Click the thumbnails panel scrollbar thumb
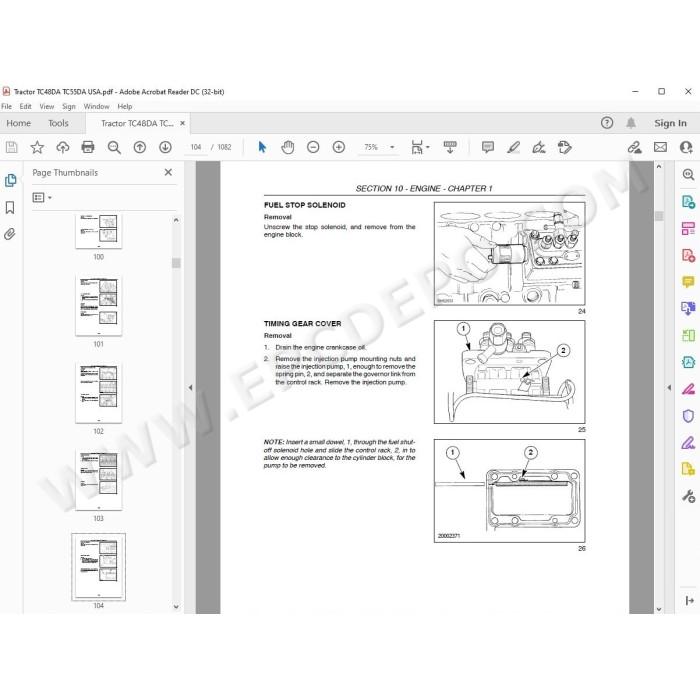 click(x=176, y=263)
